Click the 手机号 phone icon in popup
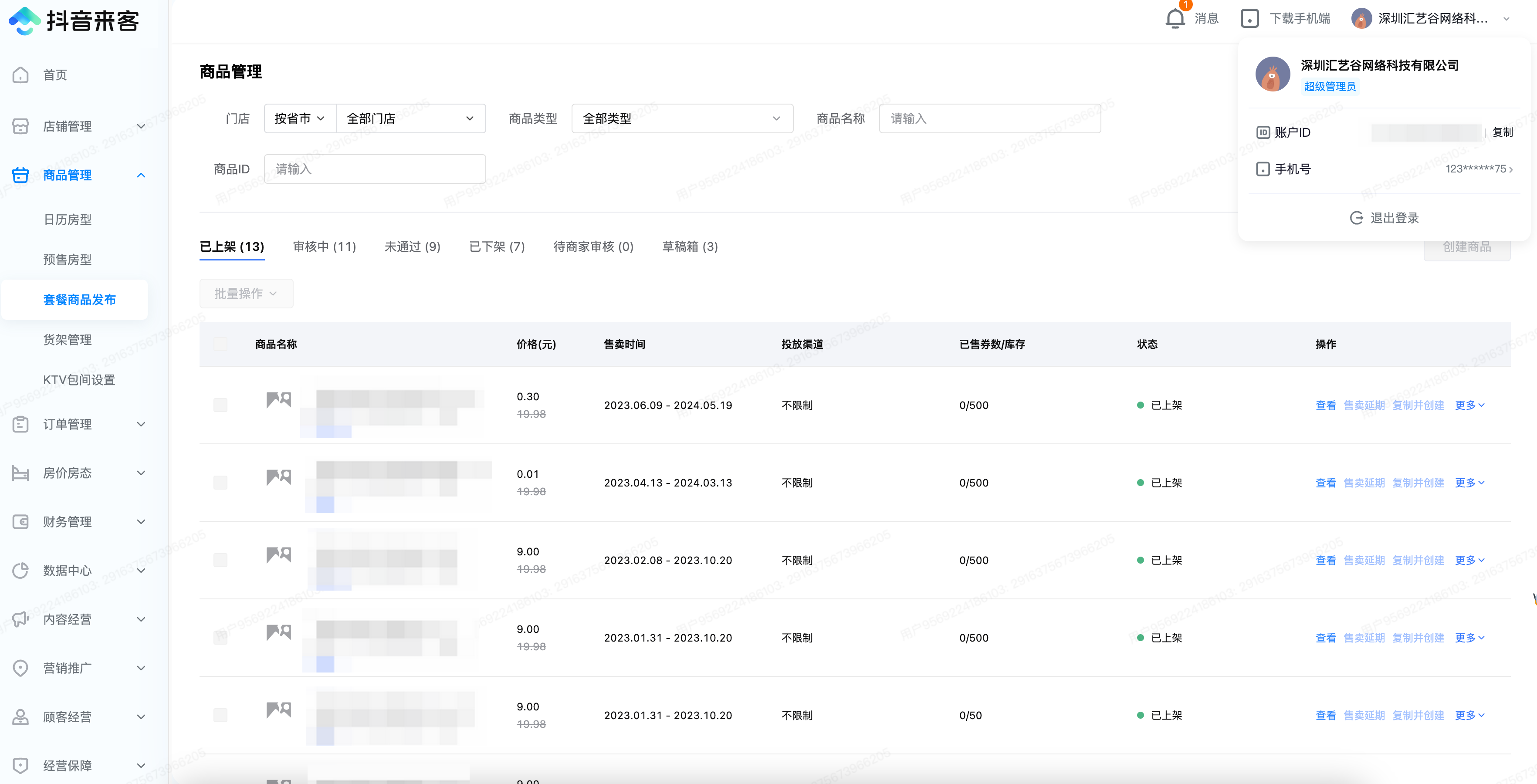Screen dimensions: 1537x784 pos(1263,169)
